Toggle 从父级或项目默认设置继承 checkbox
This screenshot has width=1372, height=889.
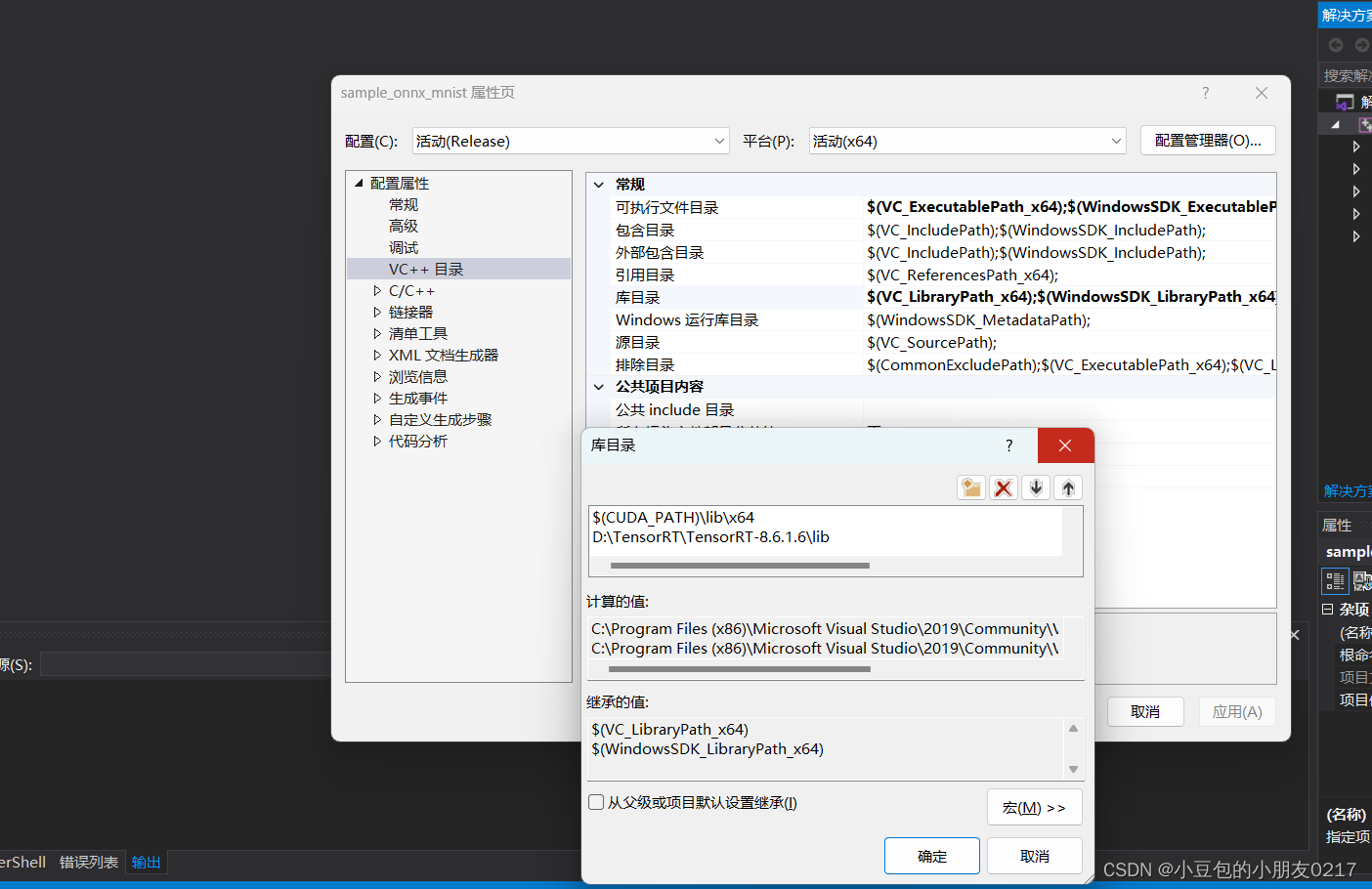[x=596, y=802]
